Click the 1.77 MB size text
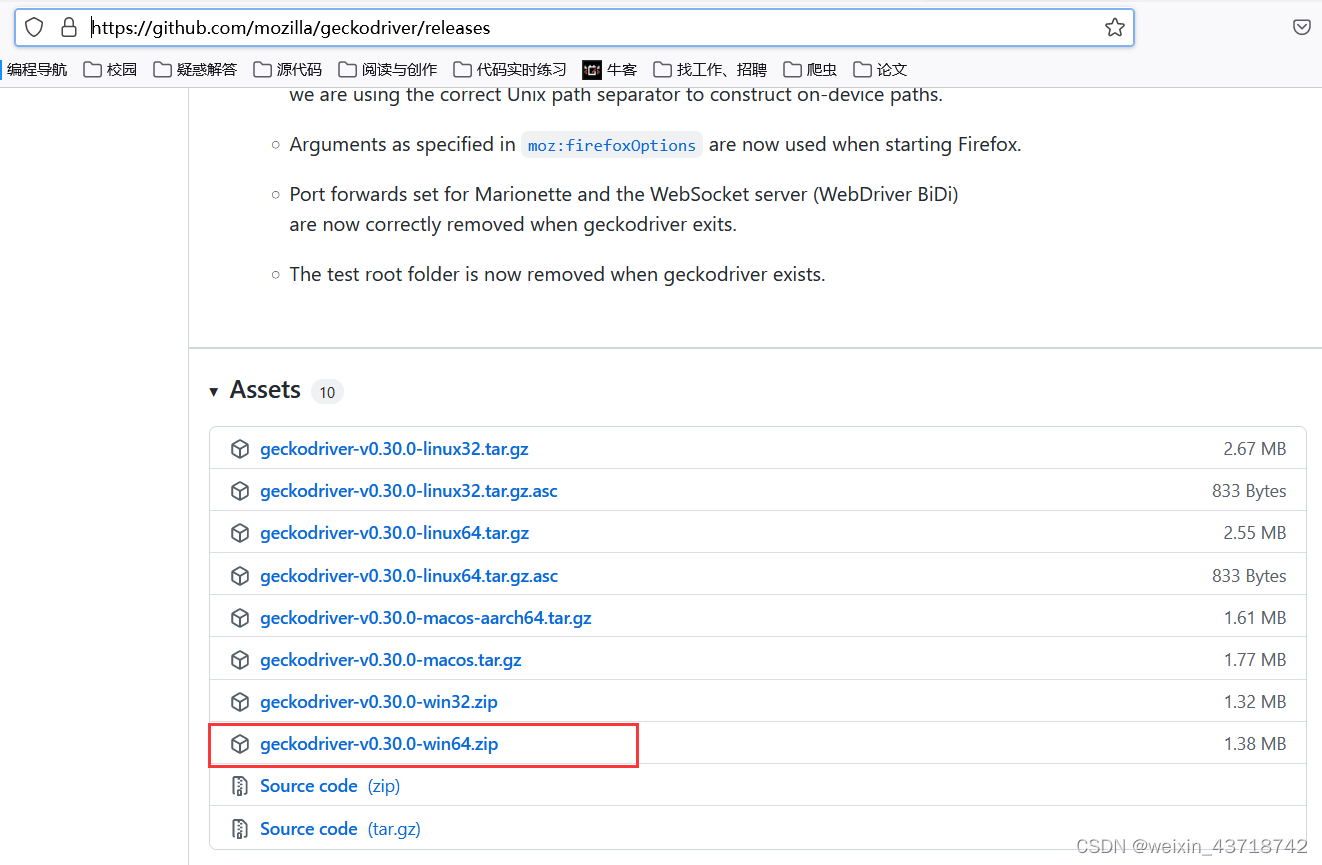The width and height of the screenshot is (1322, 865). click(1255, 660)
